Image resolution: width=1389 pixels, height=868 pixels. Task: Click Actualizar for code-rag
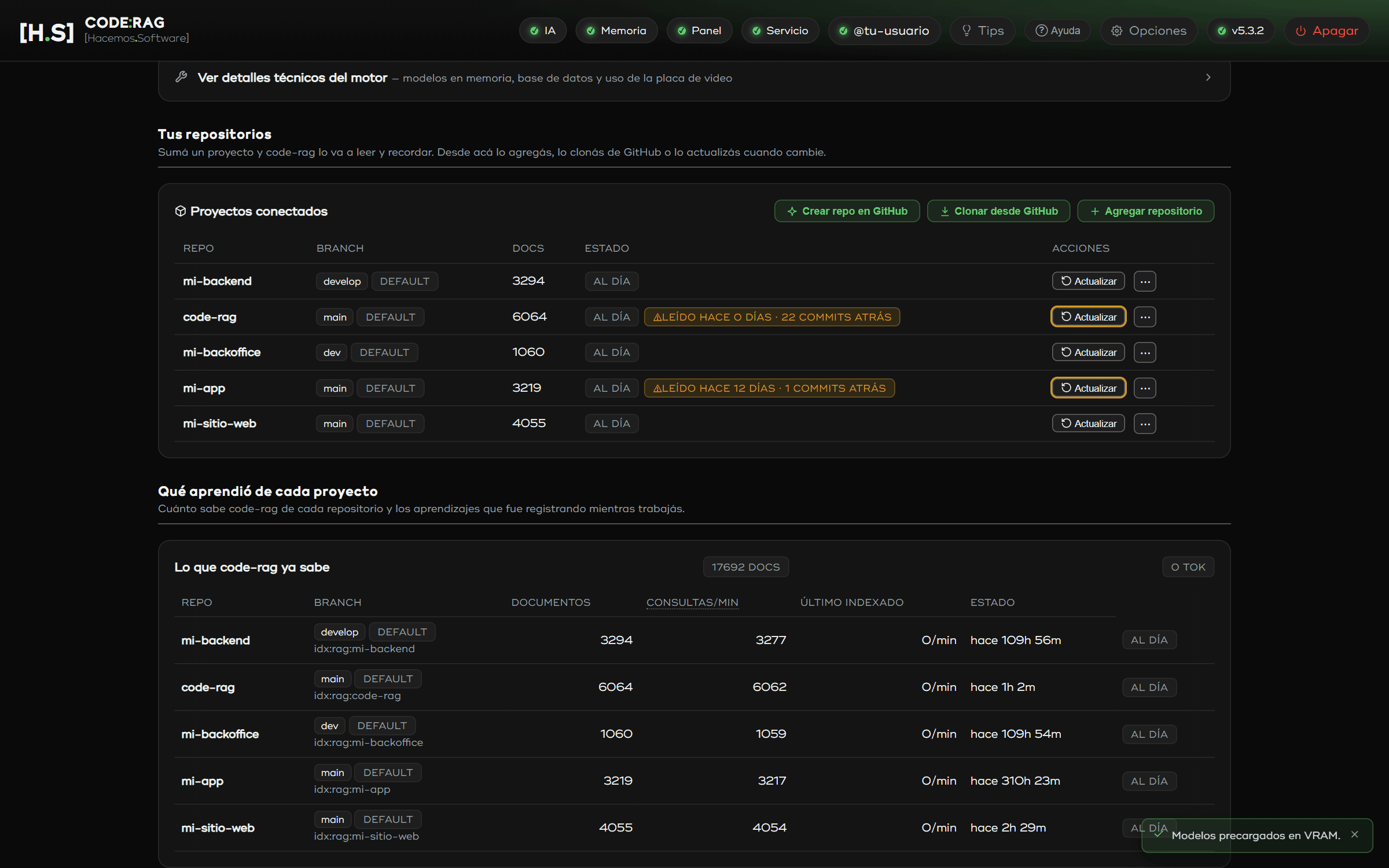coord(1088,317)
